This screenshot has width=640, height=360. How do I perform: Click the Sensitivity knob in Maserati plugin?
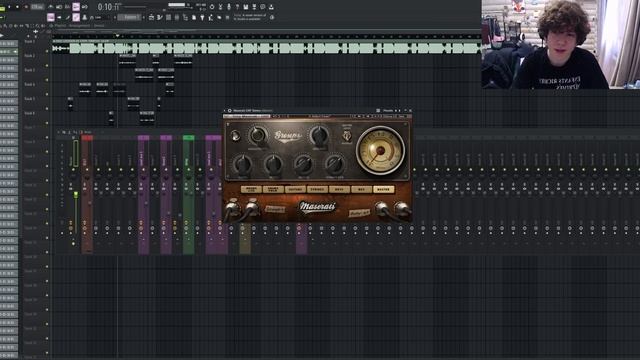coord(258,135)
